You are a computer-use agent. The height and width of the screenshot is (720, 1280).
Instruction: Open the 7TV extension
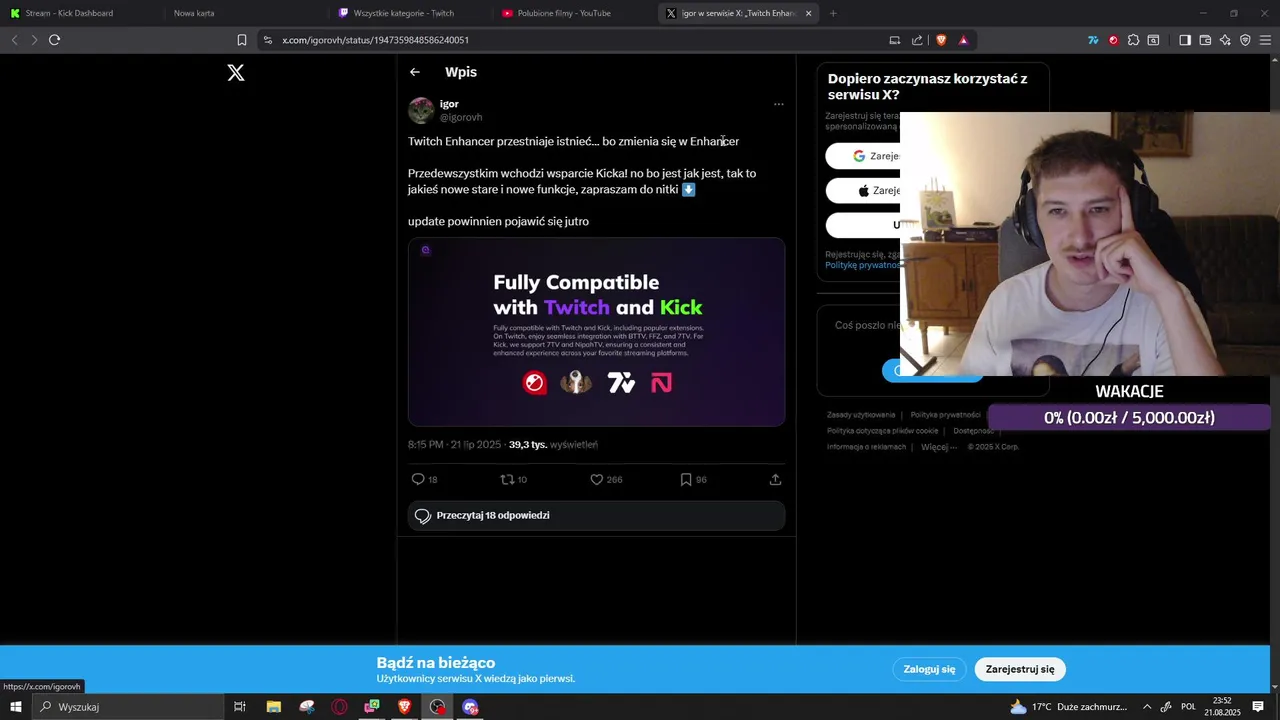point(1093,40)
